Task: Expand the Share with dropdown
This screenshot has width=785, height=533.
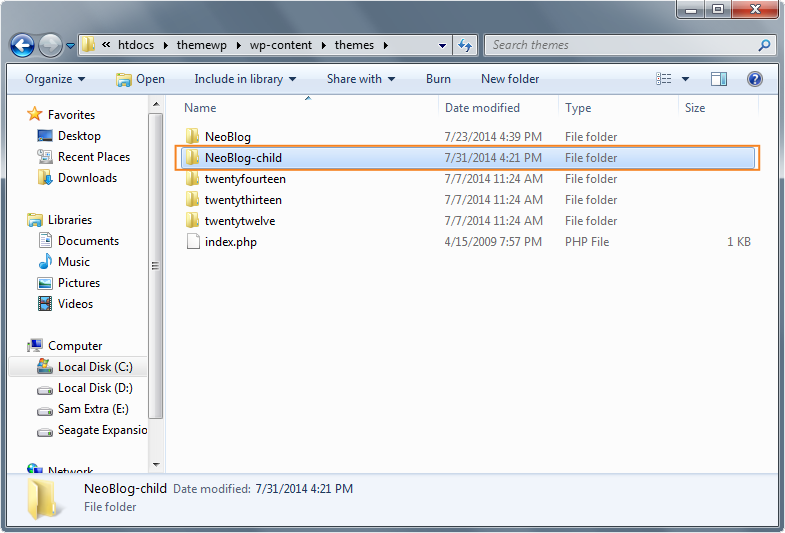Action: tap(360, 79)
